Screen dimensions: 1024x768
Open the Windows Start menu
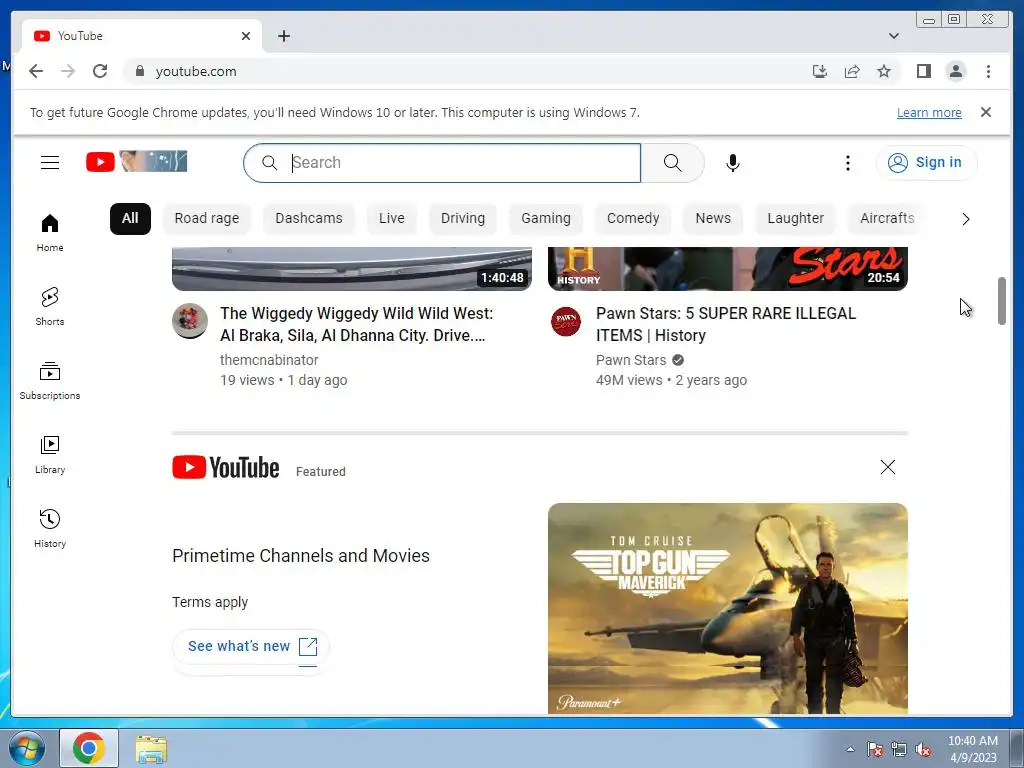tap(27, 748)
